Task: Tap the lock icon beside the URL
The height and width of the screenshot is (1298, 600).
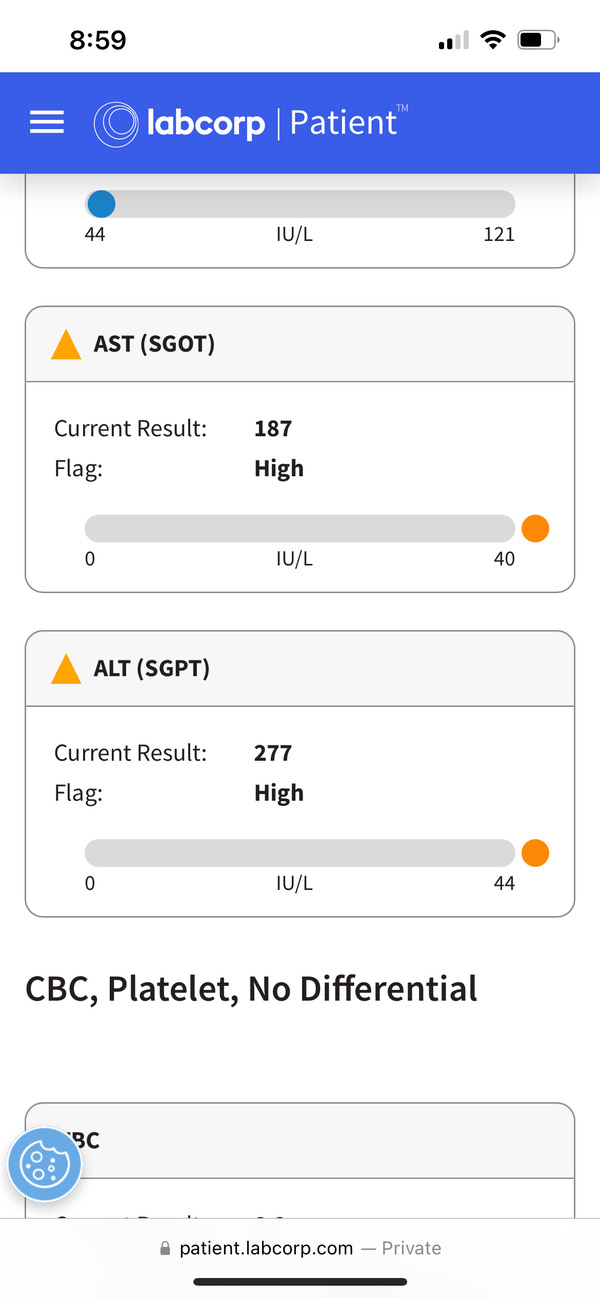Action: (x=166, y=1248)
